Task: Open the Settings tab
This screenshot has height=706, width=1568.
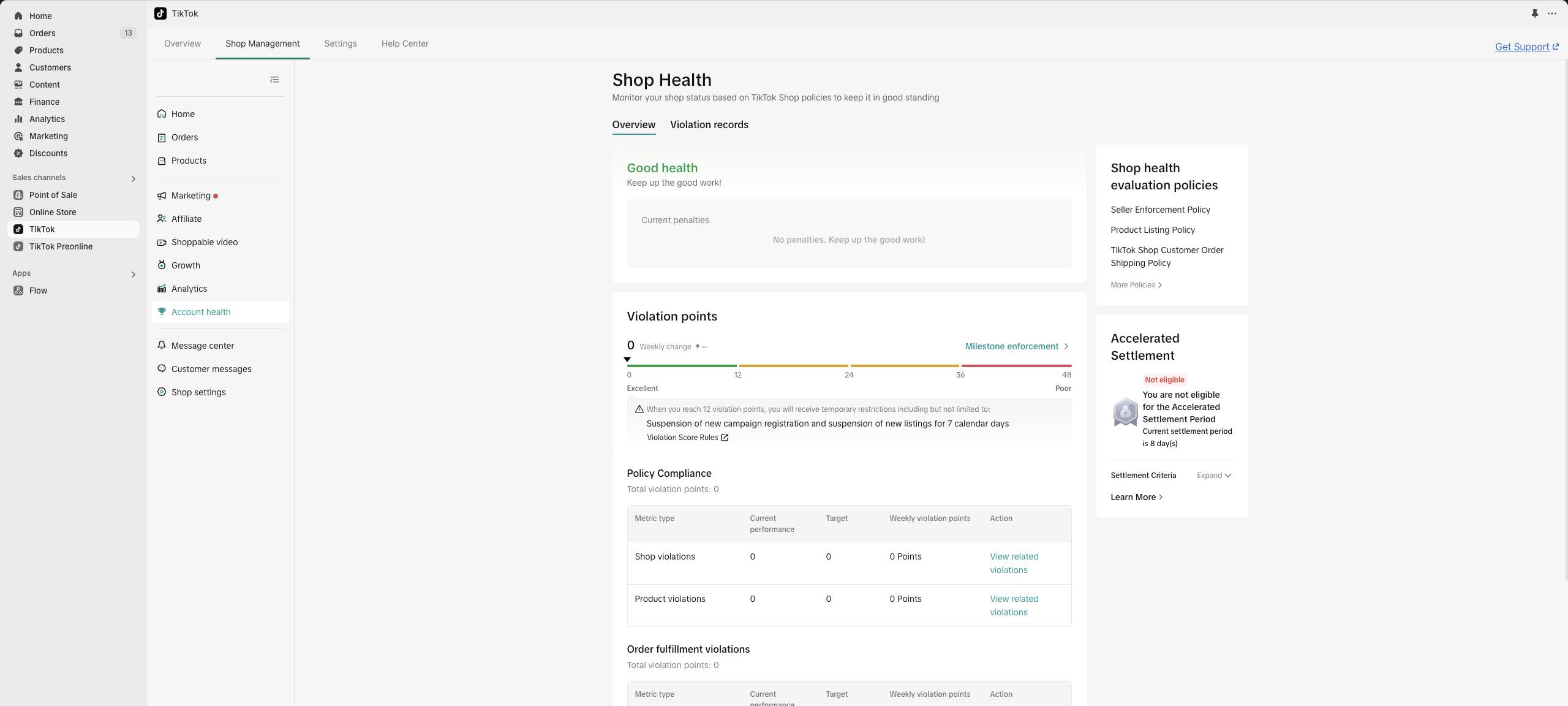Action: (340, 44)
